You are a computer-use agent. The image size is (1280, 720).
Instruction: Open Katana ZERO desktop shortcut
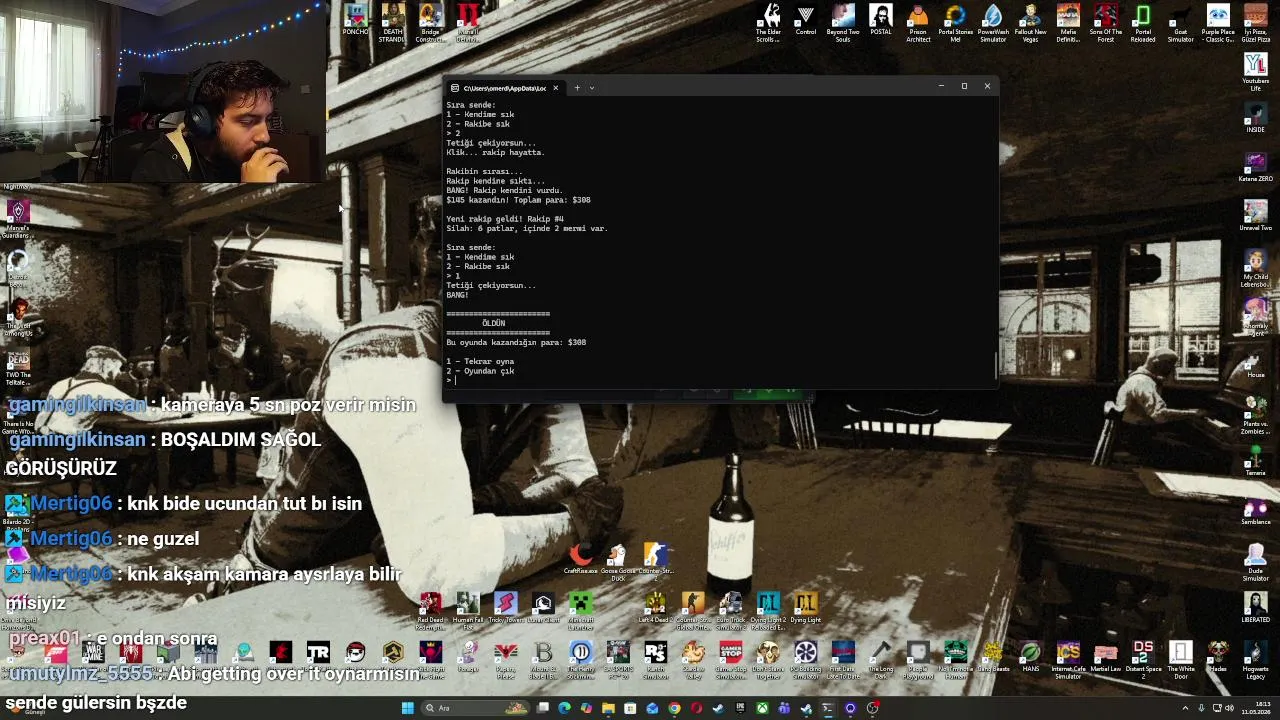coord(1255,167)
